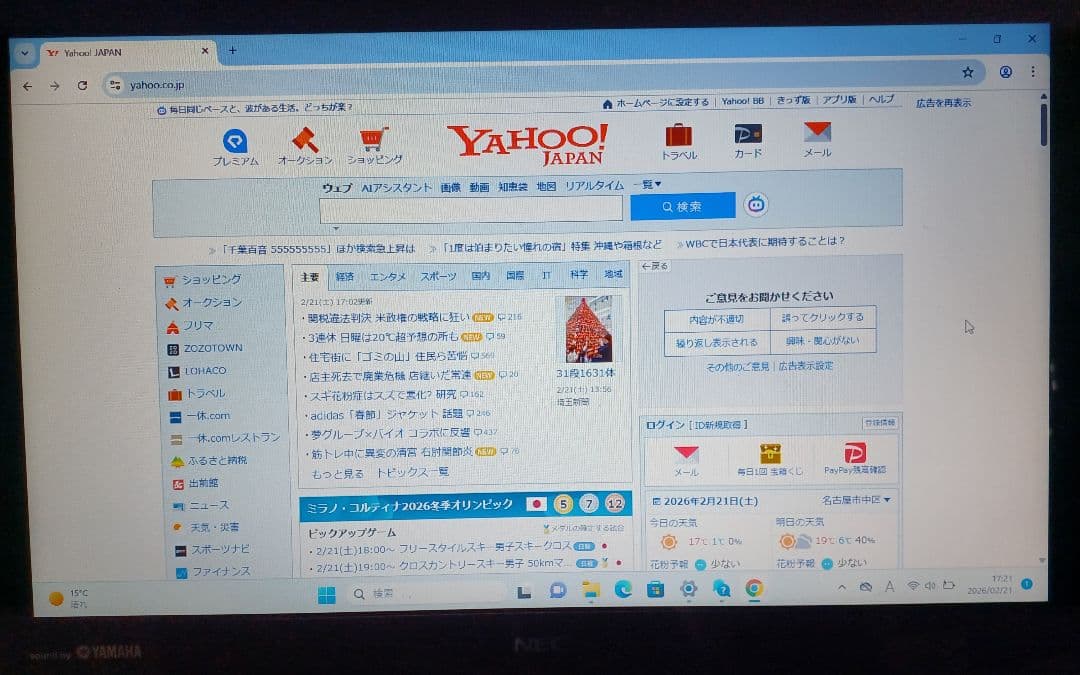This screenshot has height=675, width=1080.
Task: Select the リアルタイム search category
Action: [594, 186]
